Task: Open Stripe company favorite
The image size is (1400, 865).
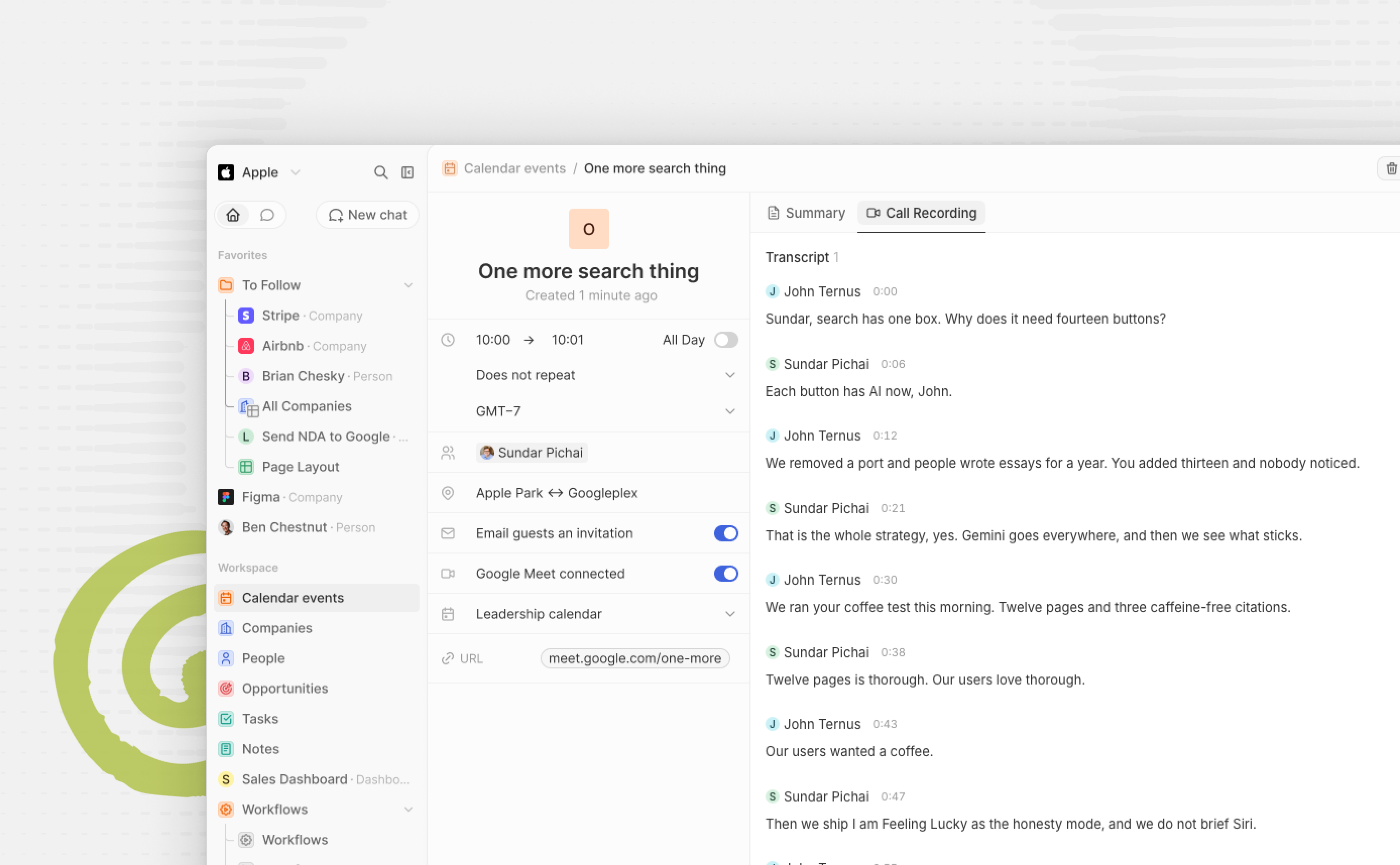Action: tap(313, 316)
